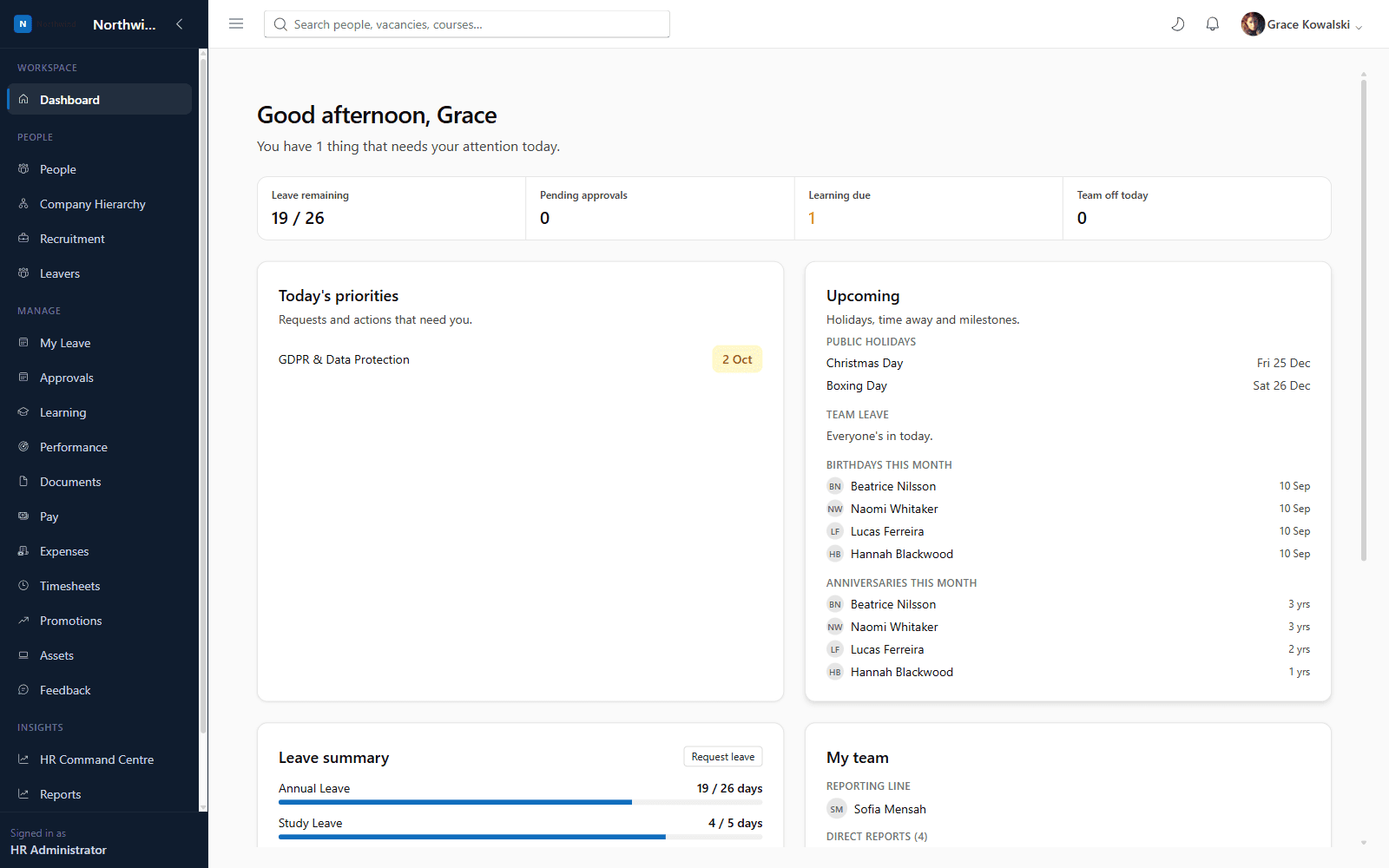The image size is (1389, 868).
Task: Click the Company Hierarchy icon
Action: (x=23, y=204)
